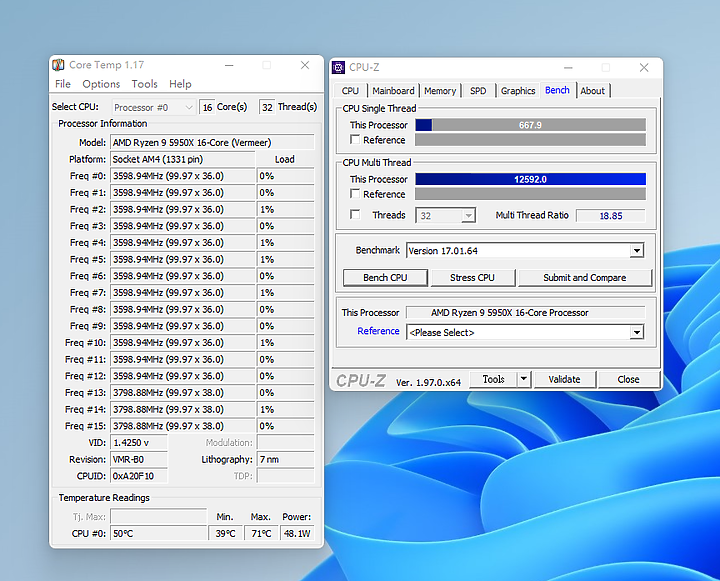Click the multi thread score bar 12592.0
Image resolution: width=720 pixels, height=581 pixels.
(x=530, y=179)
